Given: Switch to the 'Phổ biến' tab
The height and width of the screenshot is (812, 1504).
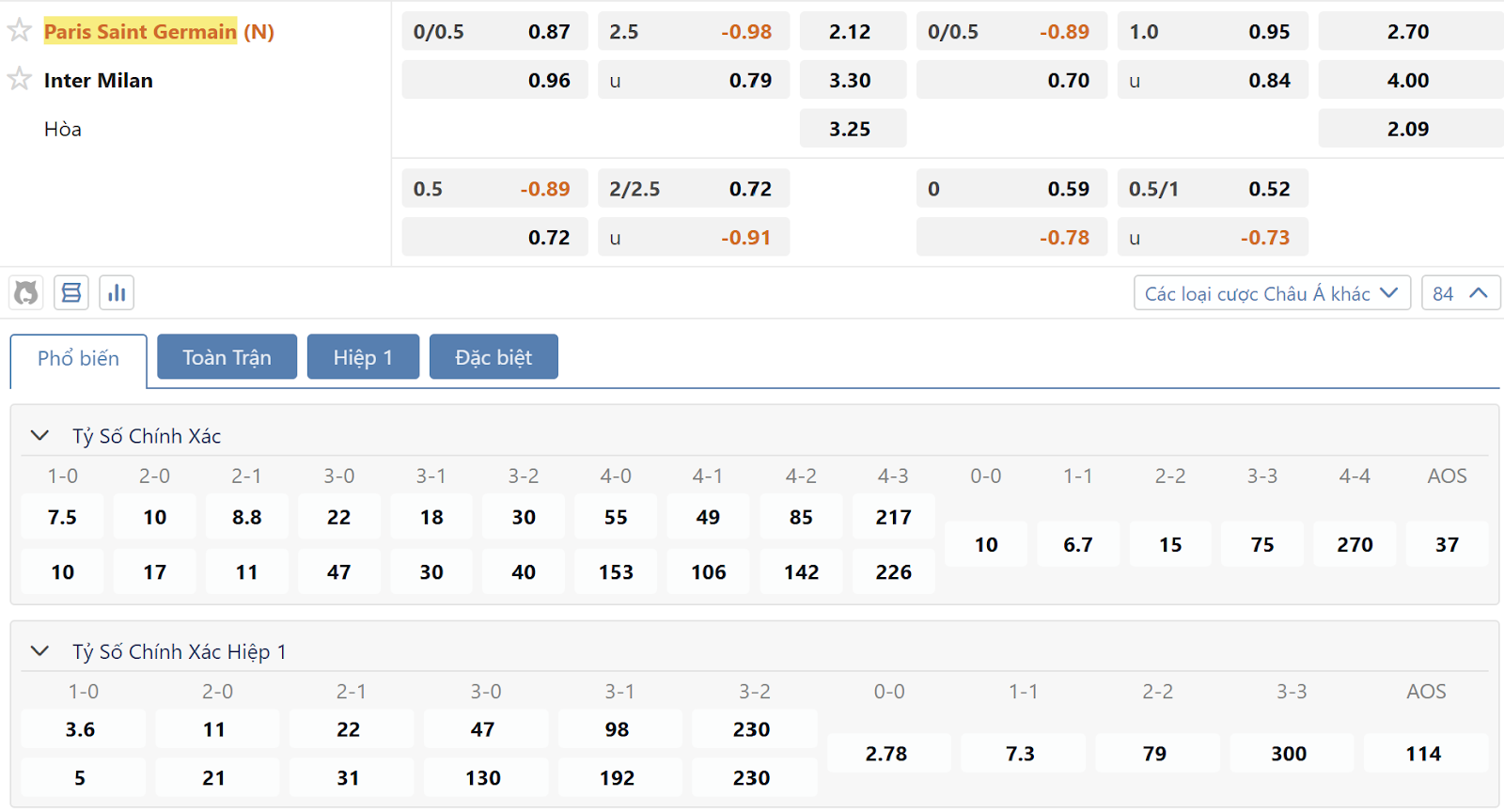Looking at the screenshot, I should [79, 359].
